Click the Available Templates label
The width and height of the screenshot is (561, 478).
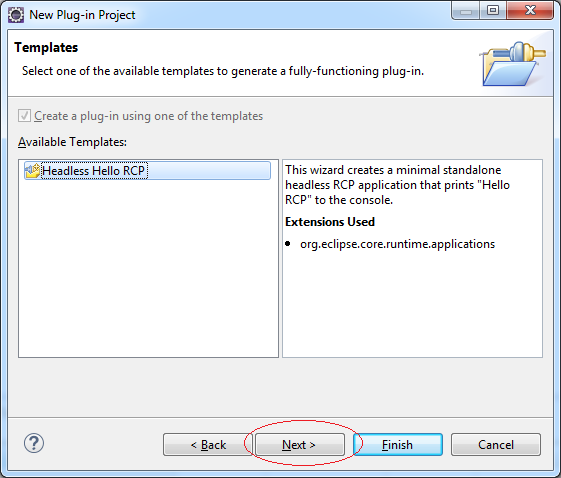pos(72,142)
